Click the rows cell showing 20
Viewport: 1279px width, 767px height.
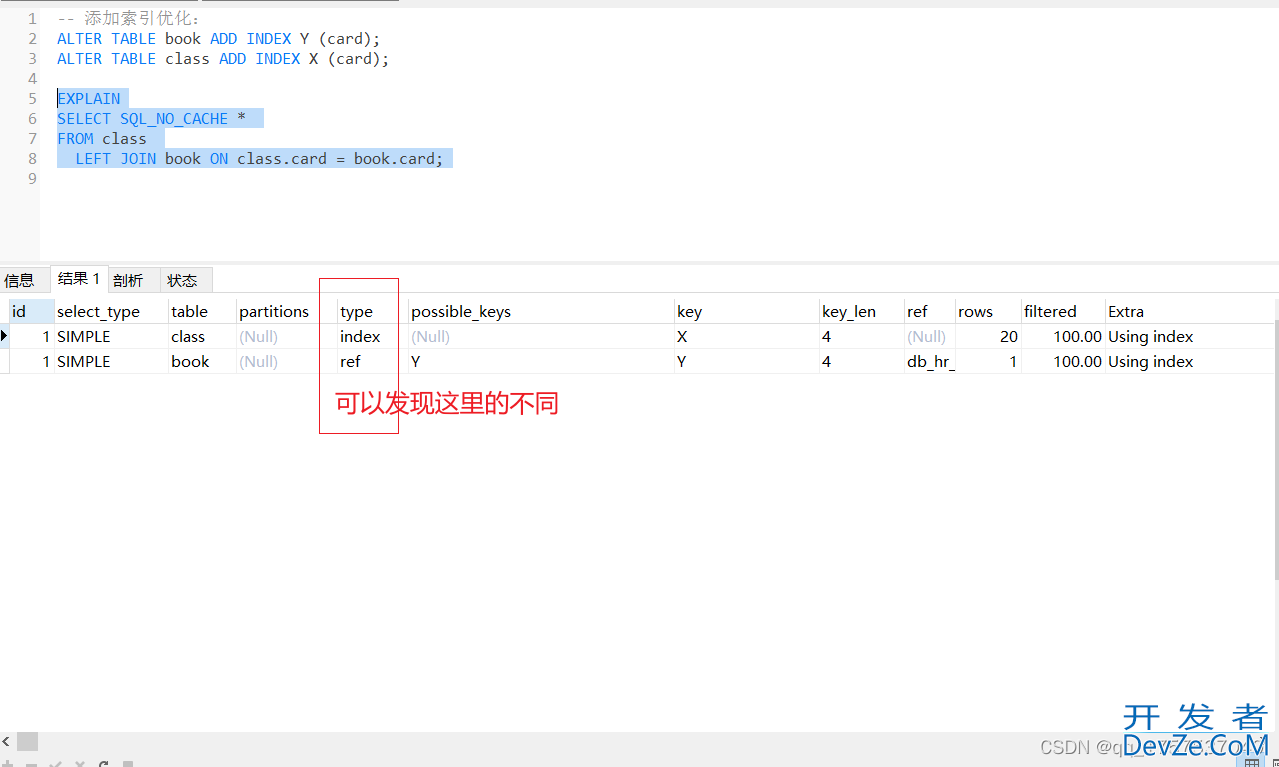1008,337
